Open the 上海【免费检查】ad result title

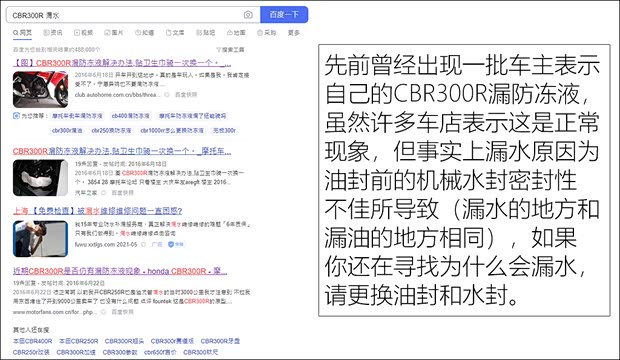click(x=98, y=211)
